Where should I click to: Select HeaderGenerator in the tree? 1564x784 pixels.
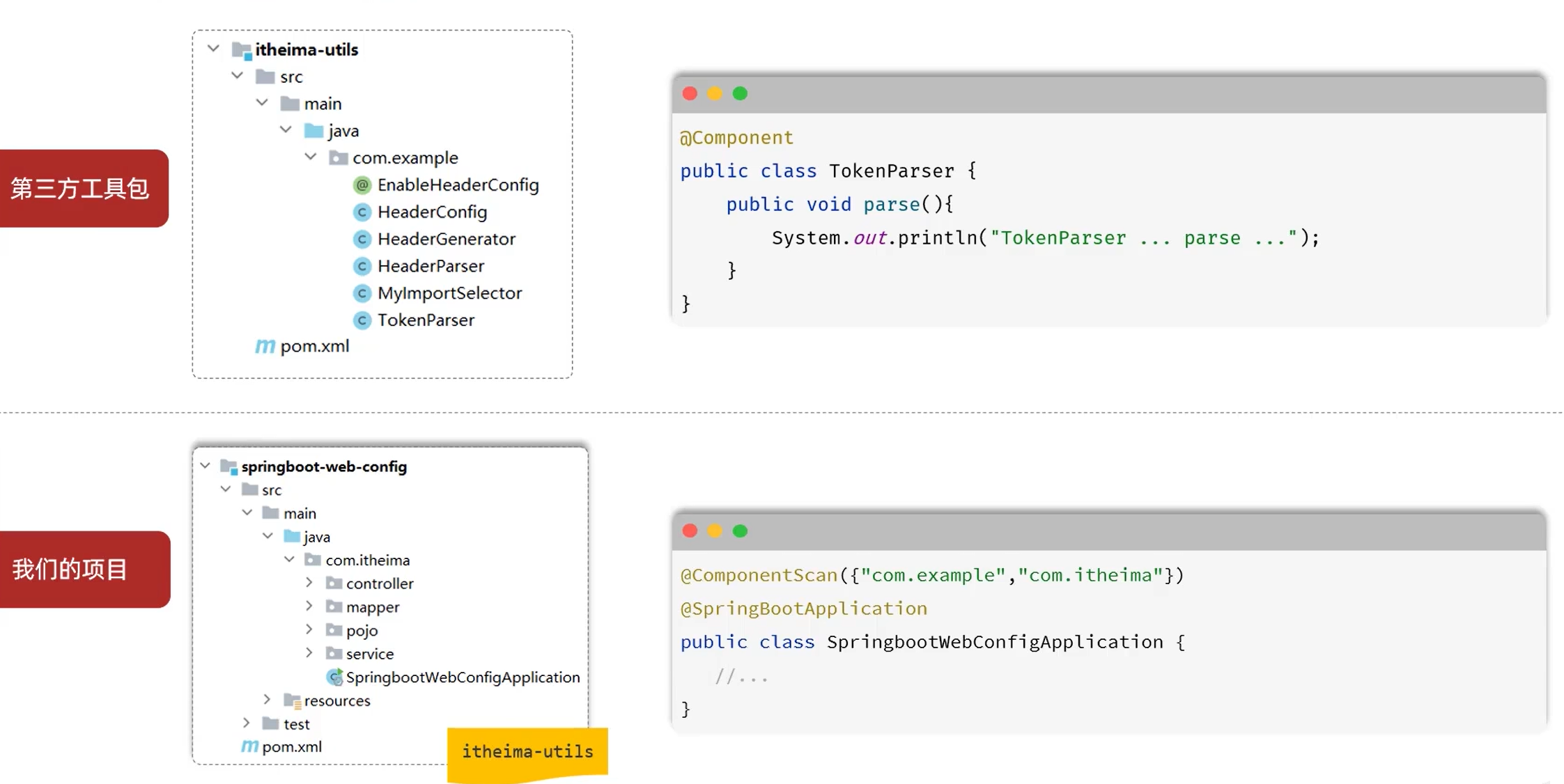click(446, 240)
